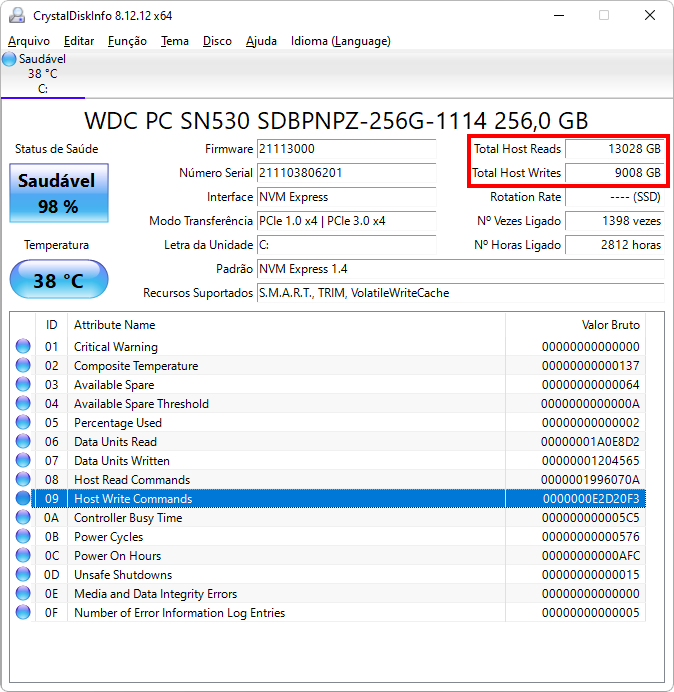Click the Interface field NVM Express
Viewport: 674px width, 692px height.
[346, 197]
